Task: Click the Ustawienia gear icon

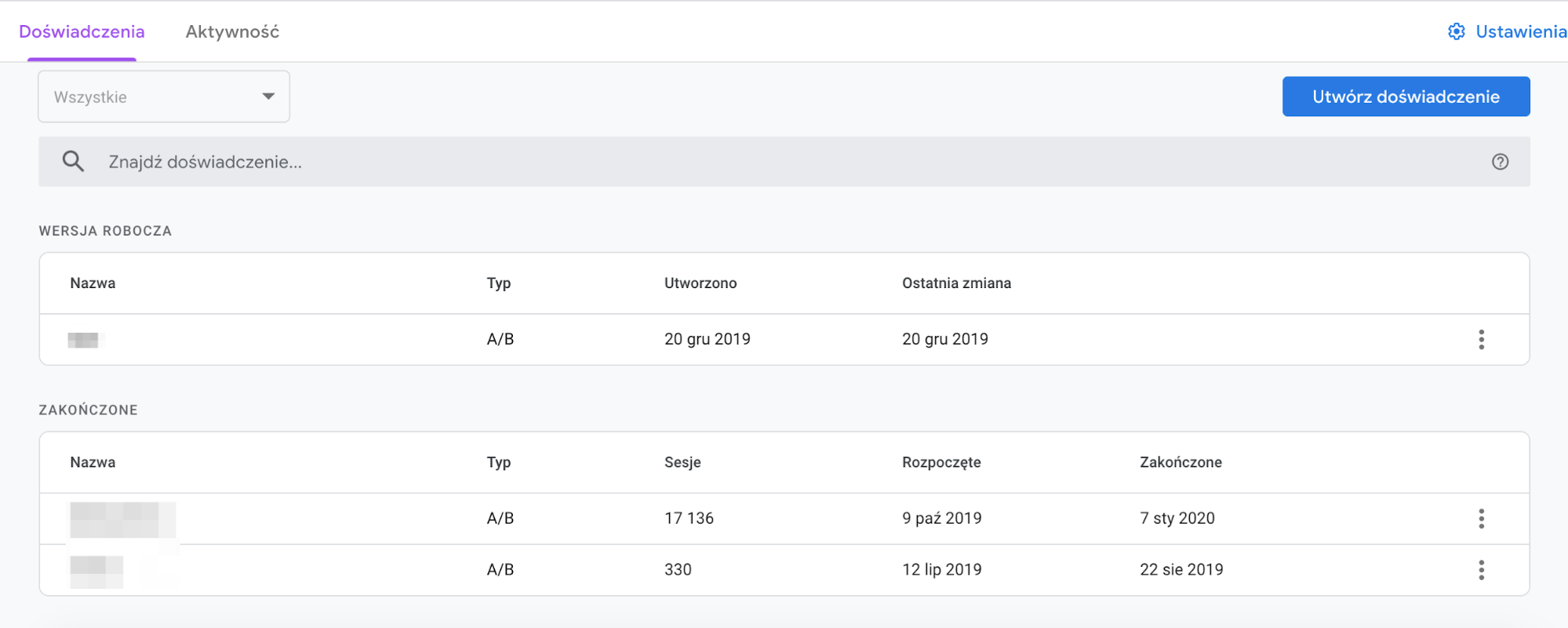Action: [1456, 31]
